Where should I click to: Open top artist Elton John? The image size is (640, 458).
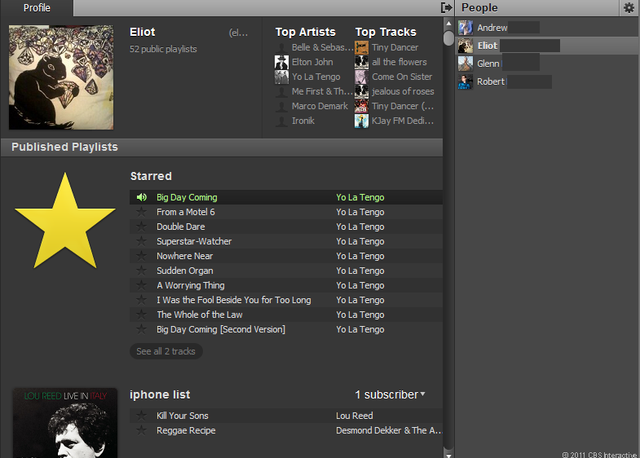coord(312,62)
